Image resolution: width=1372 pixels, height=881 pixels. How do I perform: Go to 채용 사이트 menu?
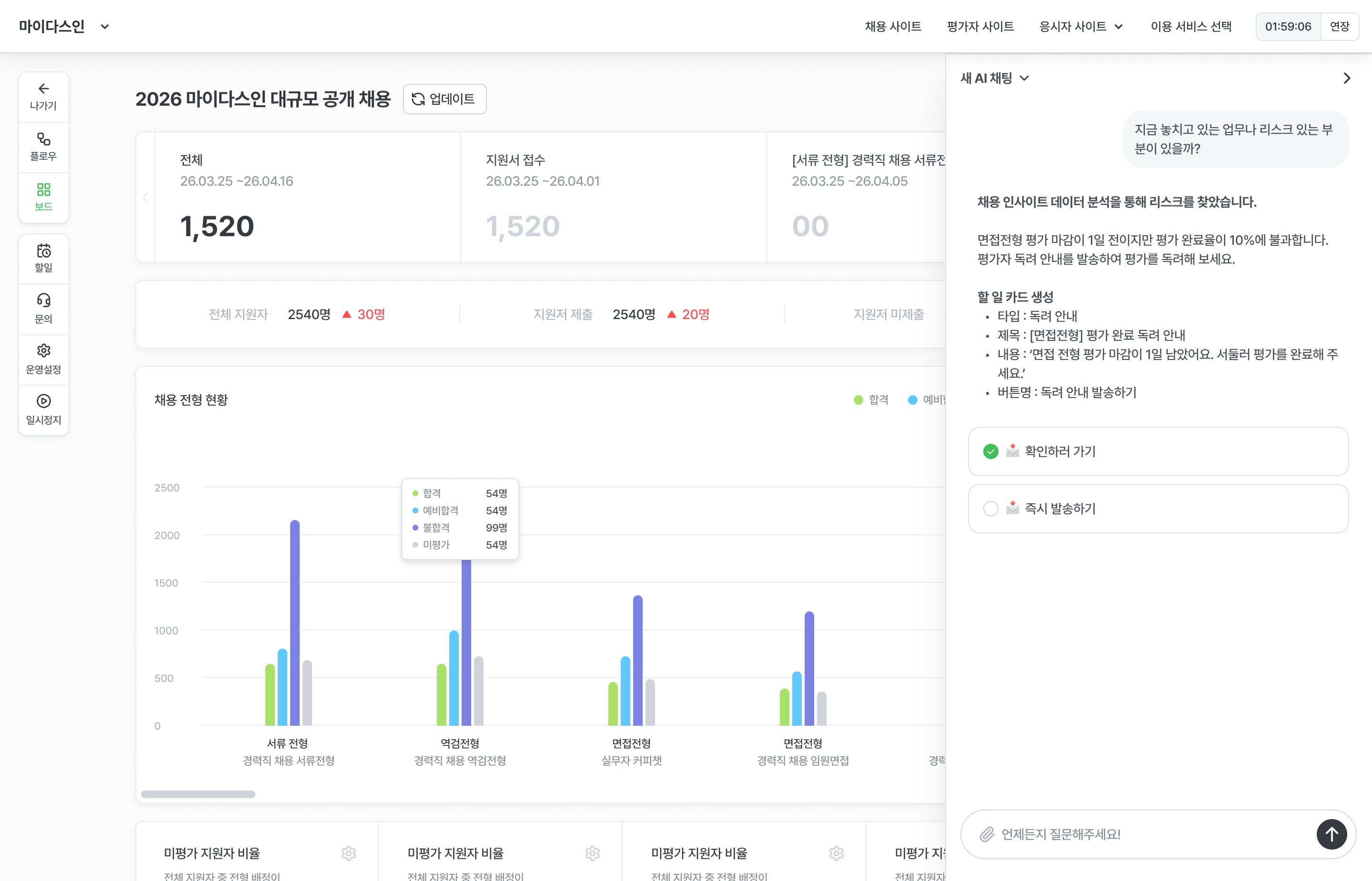[893, 26]
